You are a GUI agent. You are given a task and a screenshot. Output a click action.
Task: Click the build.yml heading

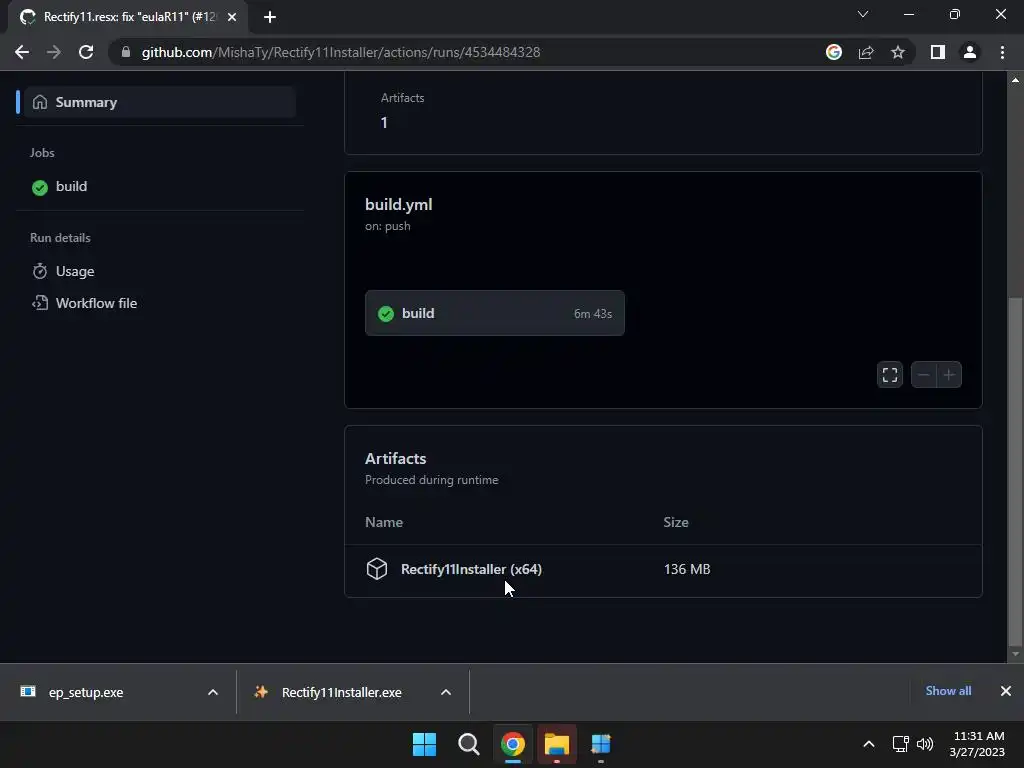click(x=398, y=204)
